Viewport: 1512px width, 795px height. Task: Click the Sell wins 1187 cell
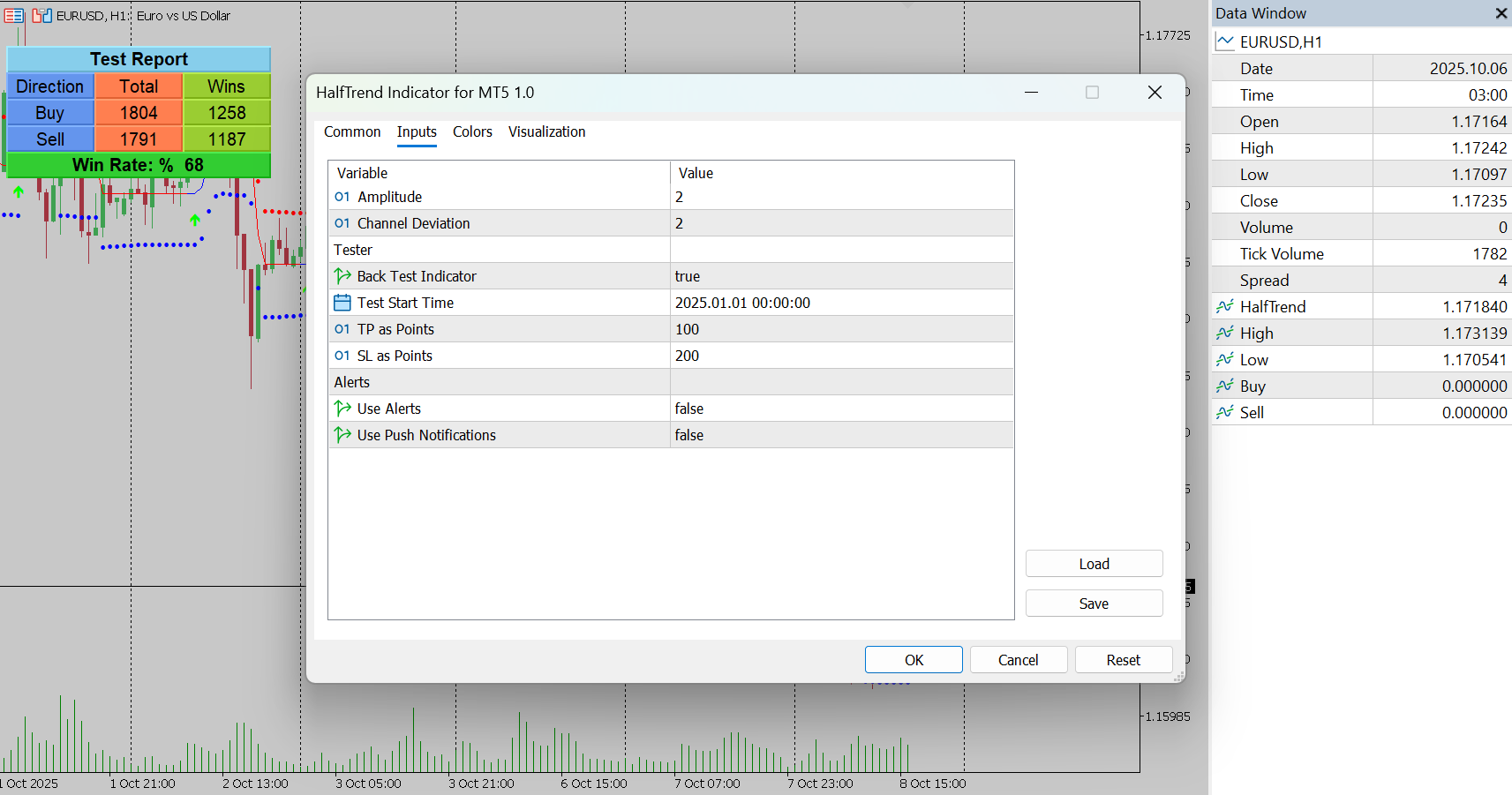tap(227, 139)
